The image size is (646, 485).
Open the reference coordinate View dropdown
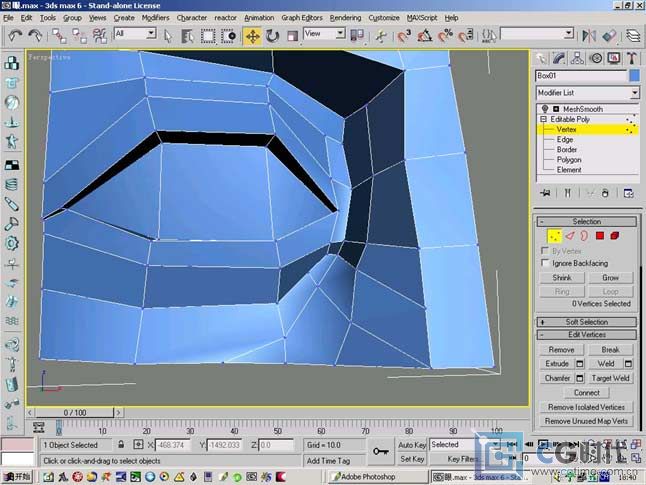[324, 33]
